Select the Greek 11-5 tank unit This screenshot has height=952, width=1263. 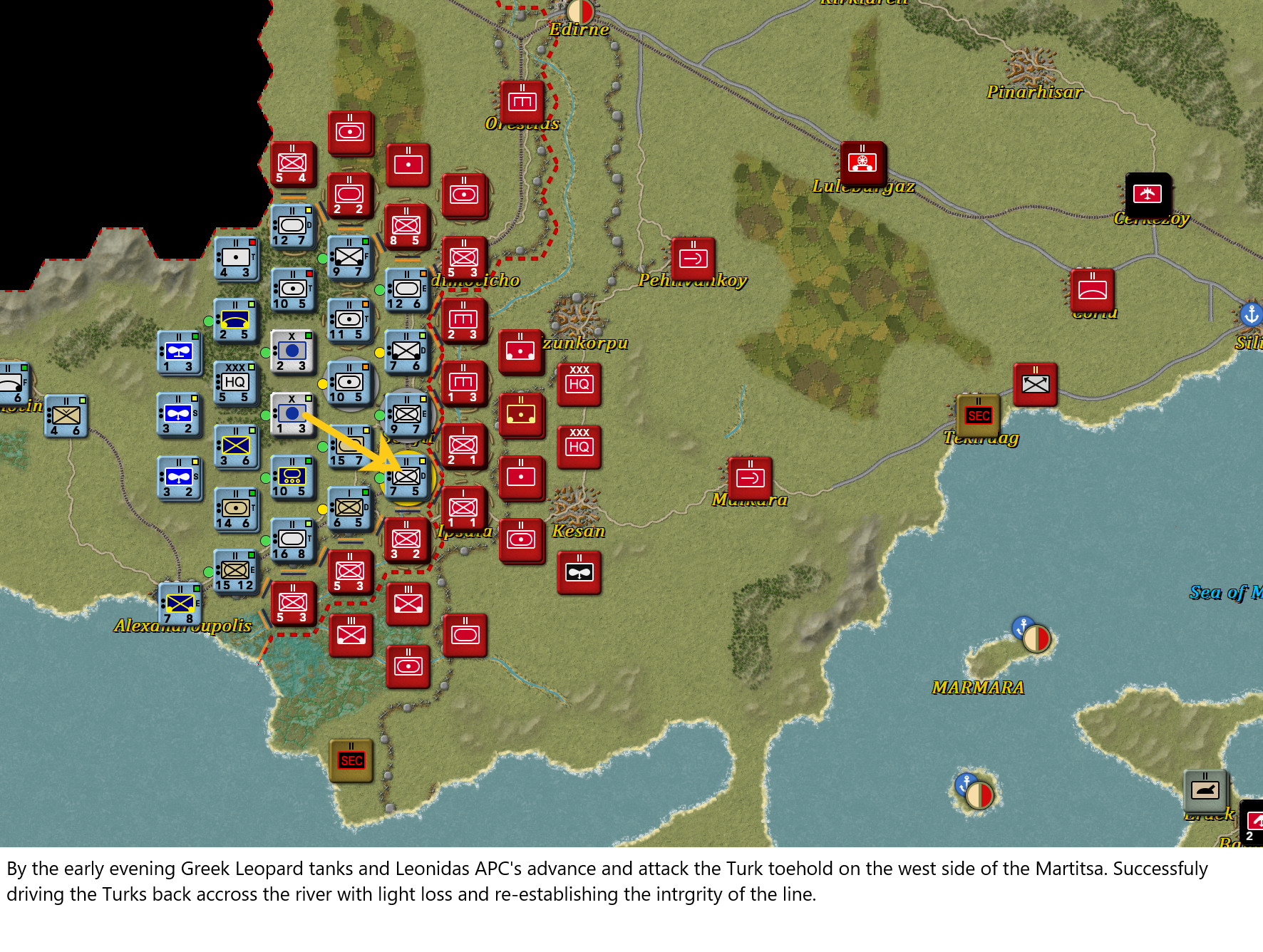349,321
